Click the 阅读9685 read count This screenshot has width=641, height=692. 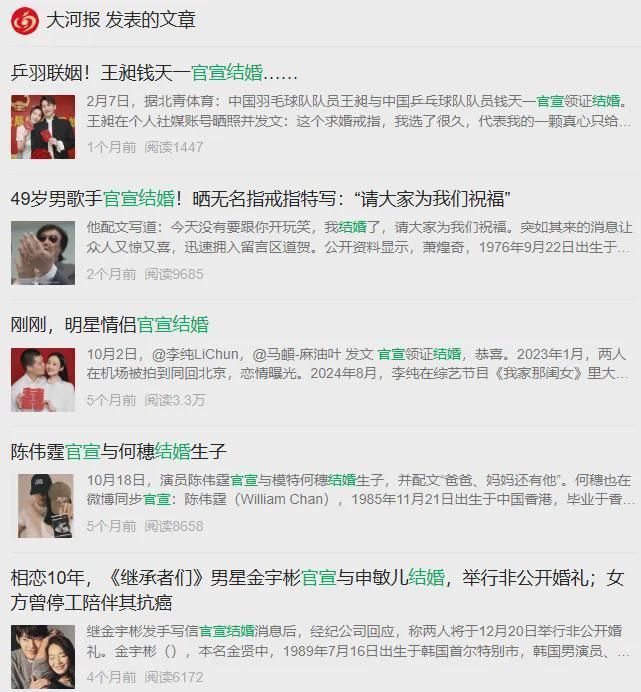[x=173, y=275]
